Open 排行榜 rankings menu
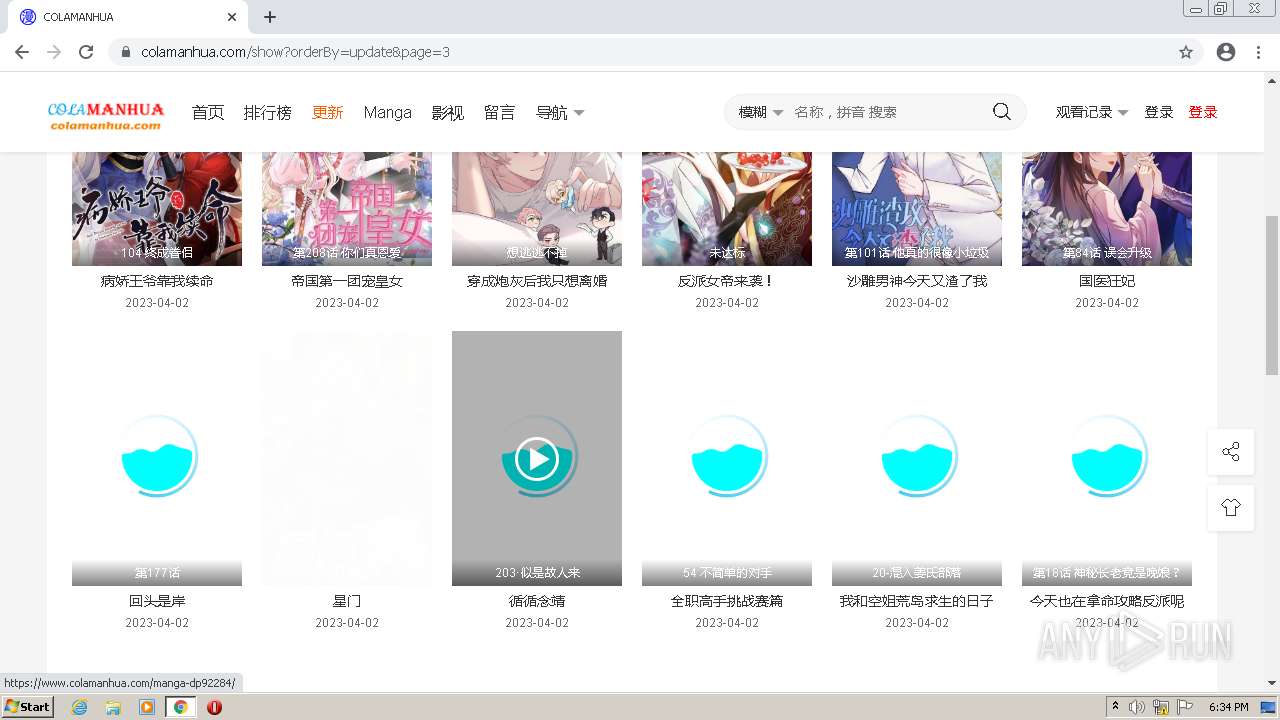Viewport: 1280px width, 720px height. click(x=268, y=113)
